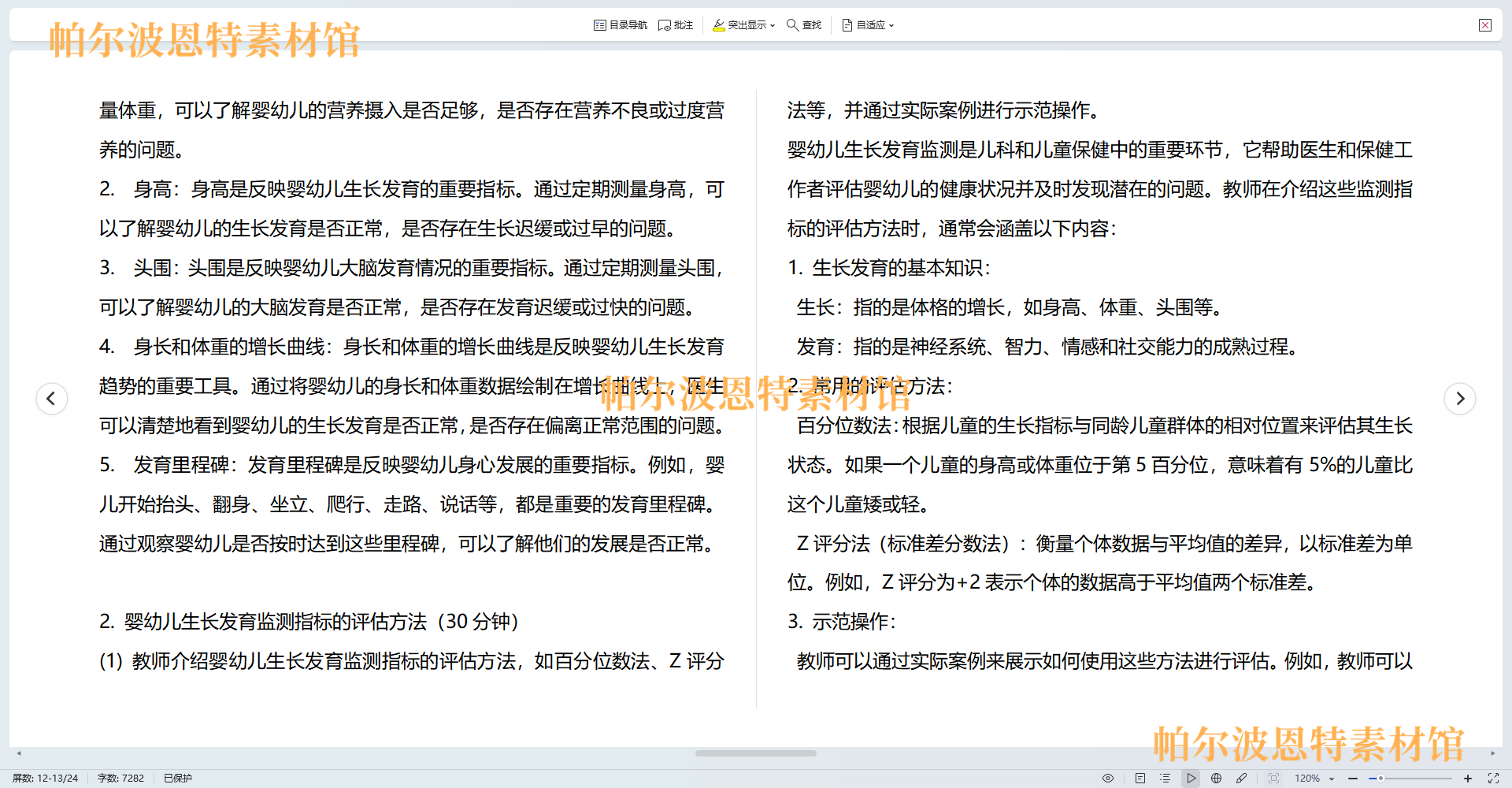Click the 已保护 protected status
This screenshot has width=1512, height=788.
pos(178,778)
